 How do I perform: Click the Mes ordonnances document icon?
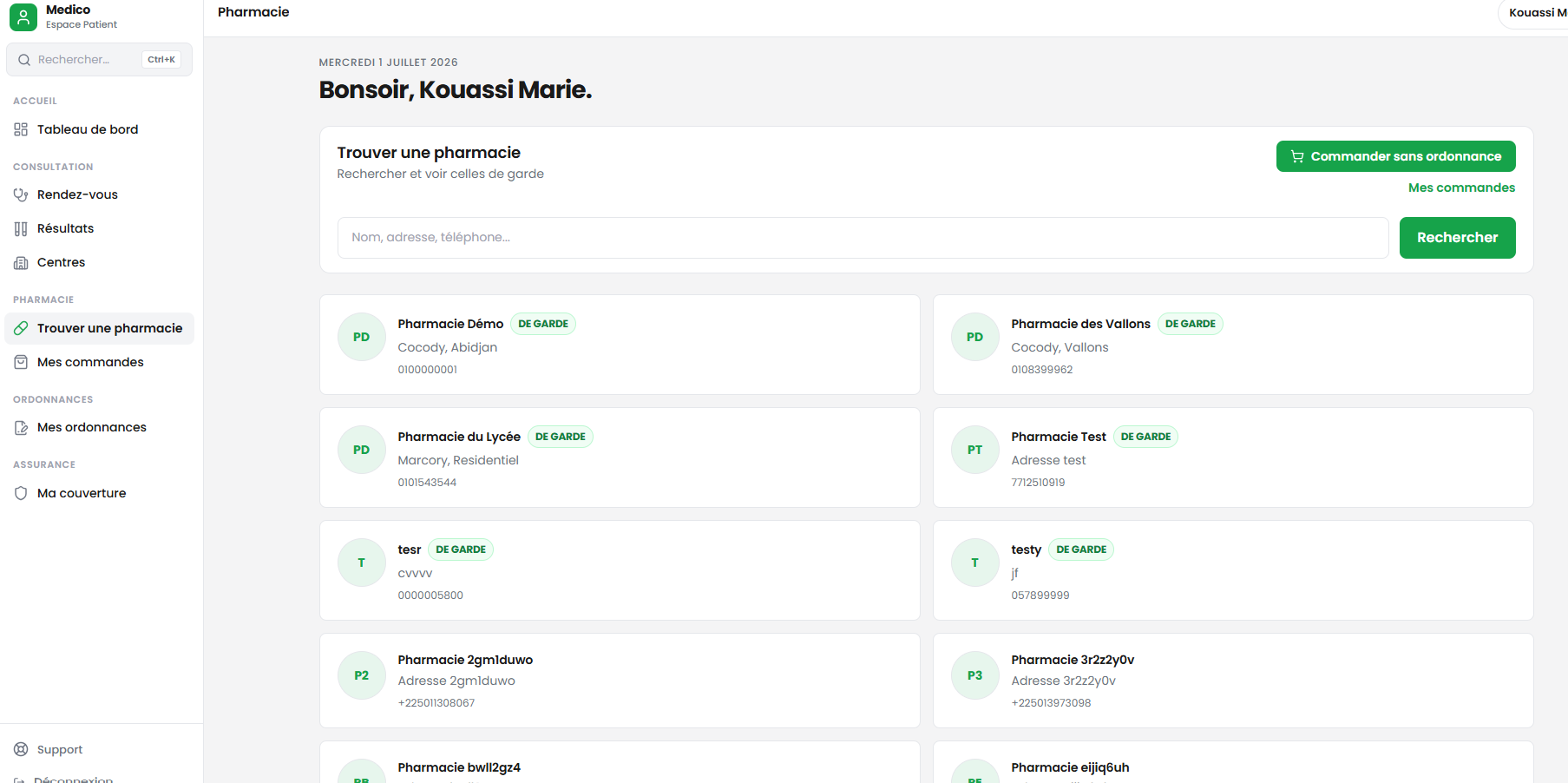[21, 427]
